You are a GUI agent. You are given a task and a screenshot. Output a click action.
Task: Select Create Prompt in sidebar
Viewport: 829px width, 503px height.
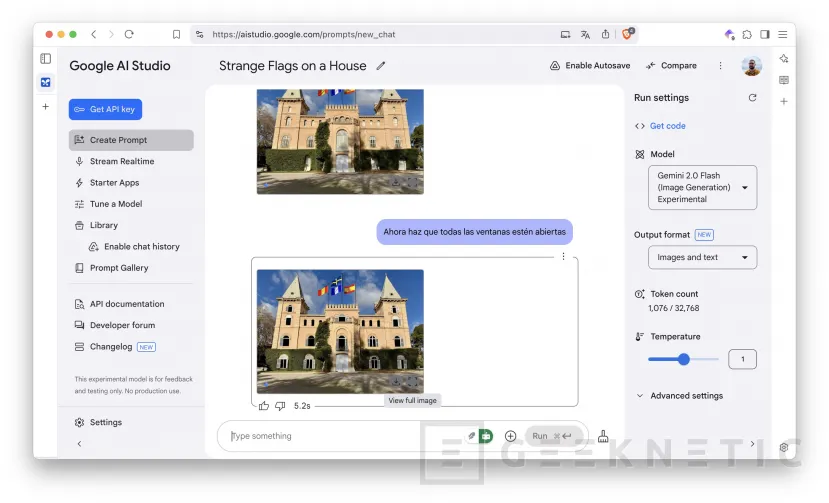[x=131, y=140]
